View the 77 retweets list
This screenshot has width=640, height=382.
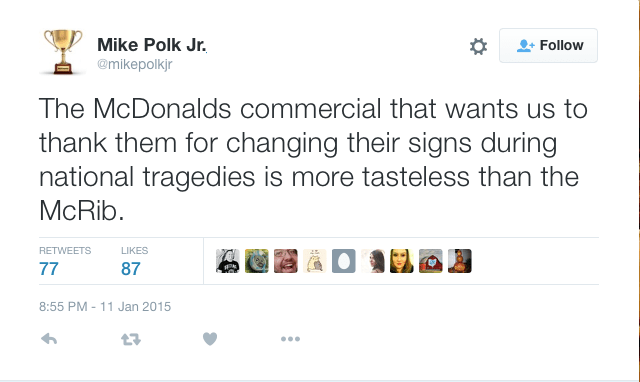(x=65, y=261)
